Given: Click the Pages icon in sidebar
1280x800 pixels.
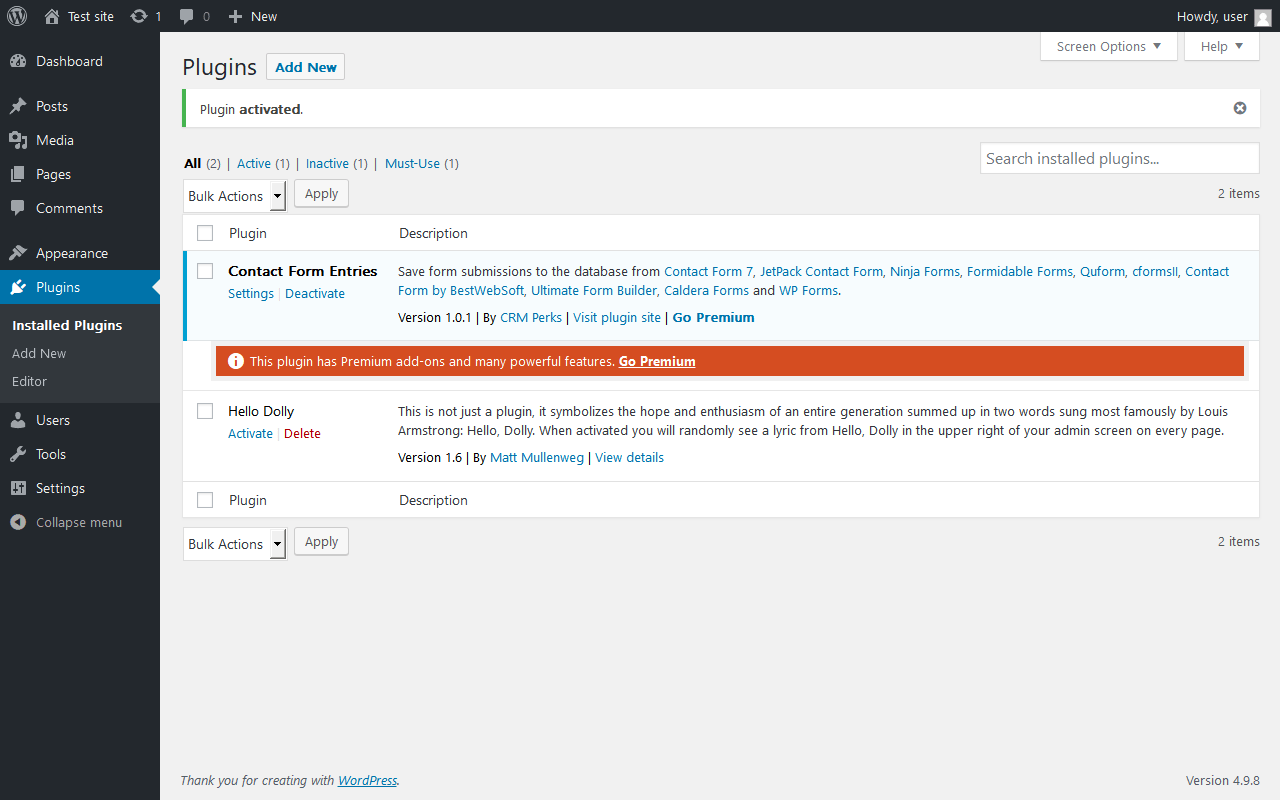Looking at the screenshot, I should (x=18, y=174).
